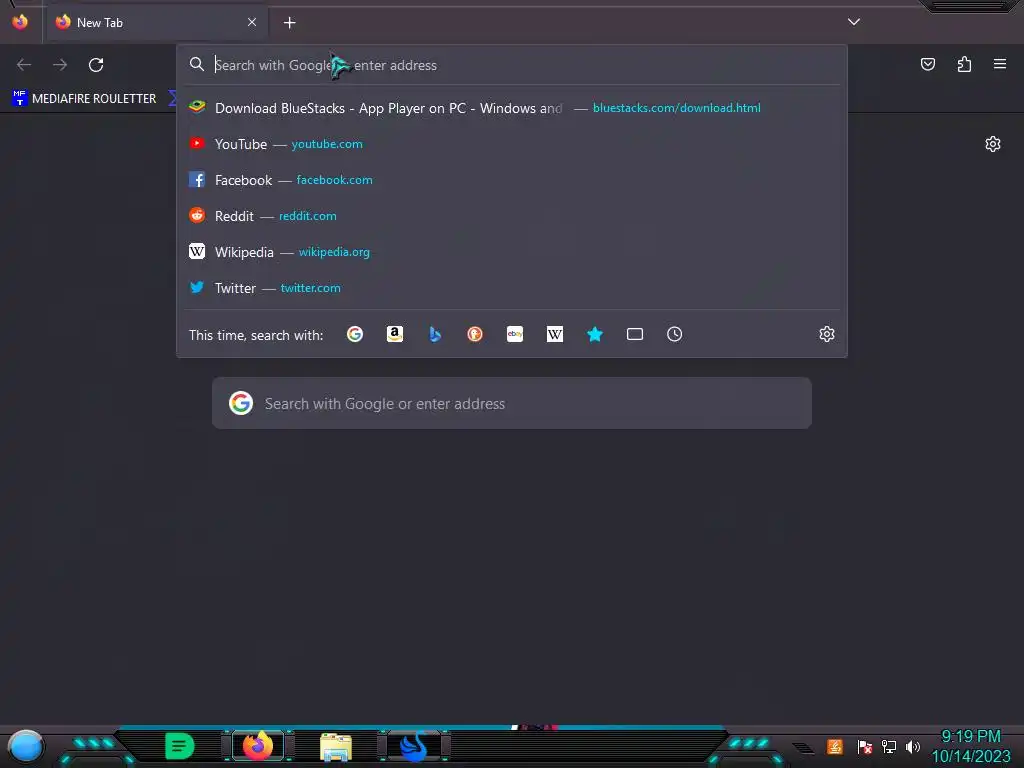Click bluestacks.com/download.html URL text
Image resolution: width=1024 pixels, height=768 pixels.
pos(677,108)
